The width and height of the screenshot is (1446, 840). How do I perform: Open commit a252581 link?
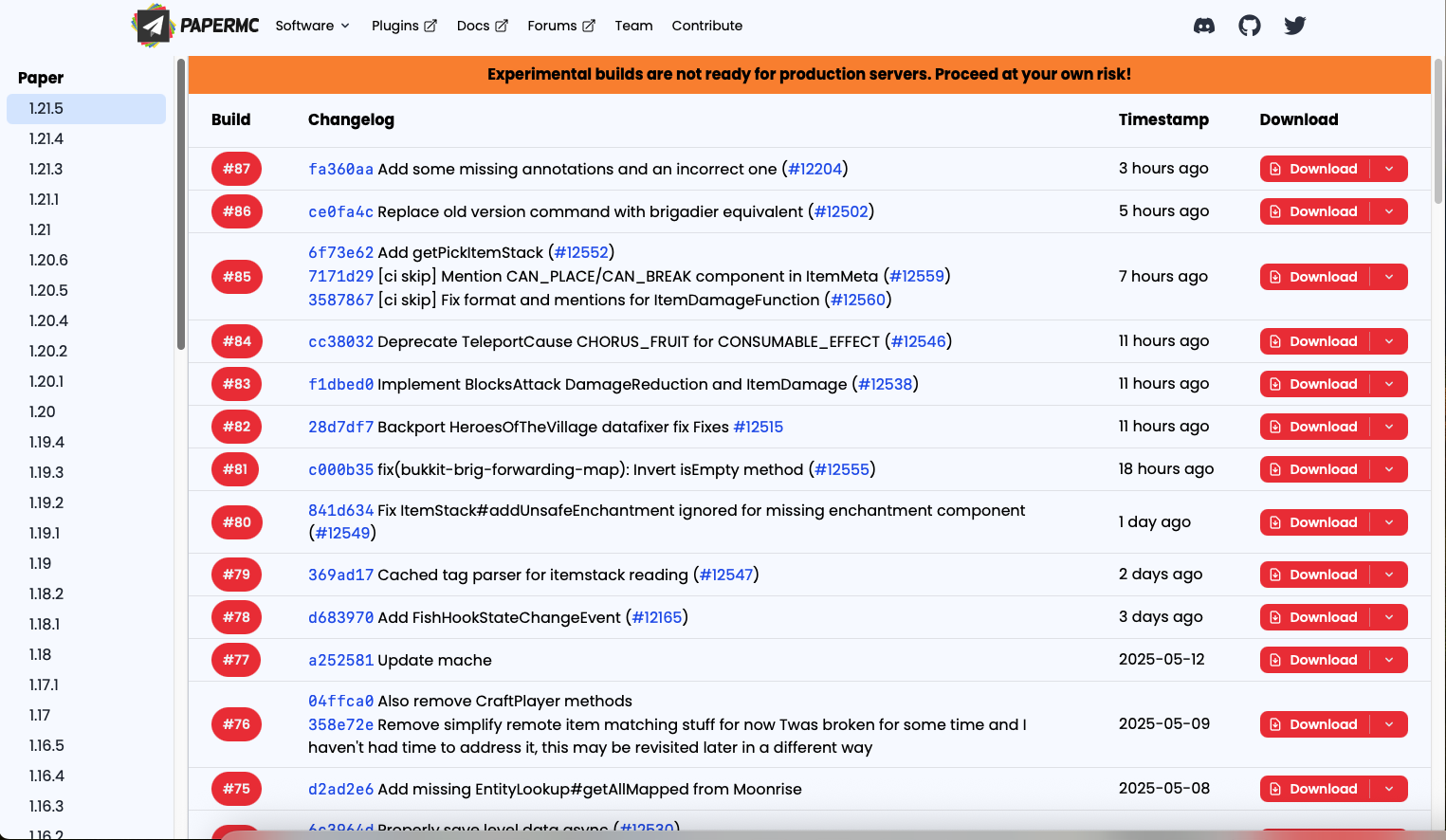pos(340,661)
